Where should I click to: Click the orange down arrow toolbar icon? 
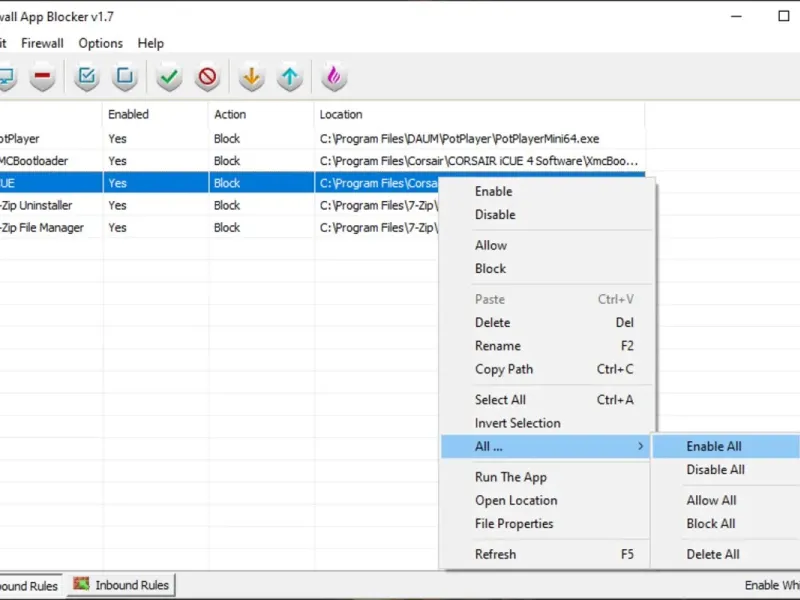[252, 77]
